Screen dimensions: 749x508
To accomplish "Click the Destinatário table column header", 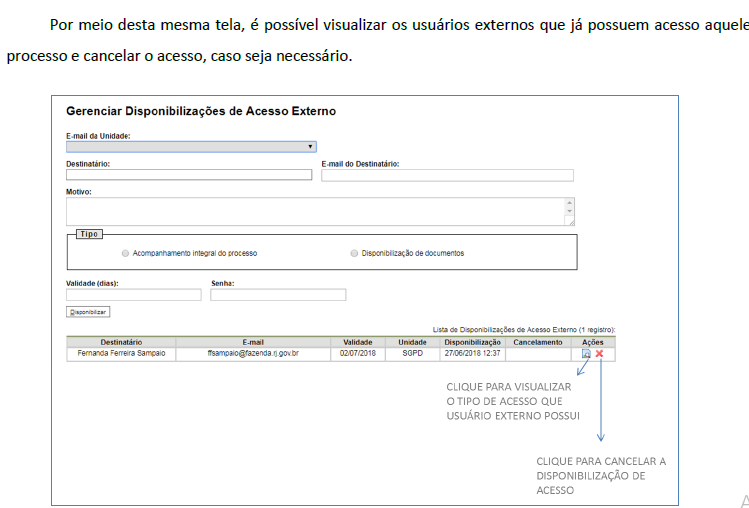I will [121, 342].
